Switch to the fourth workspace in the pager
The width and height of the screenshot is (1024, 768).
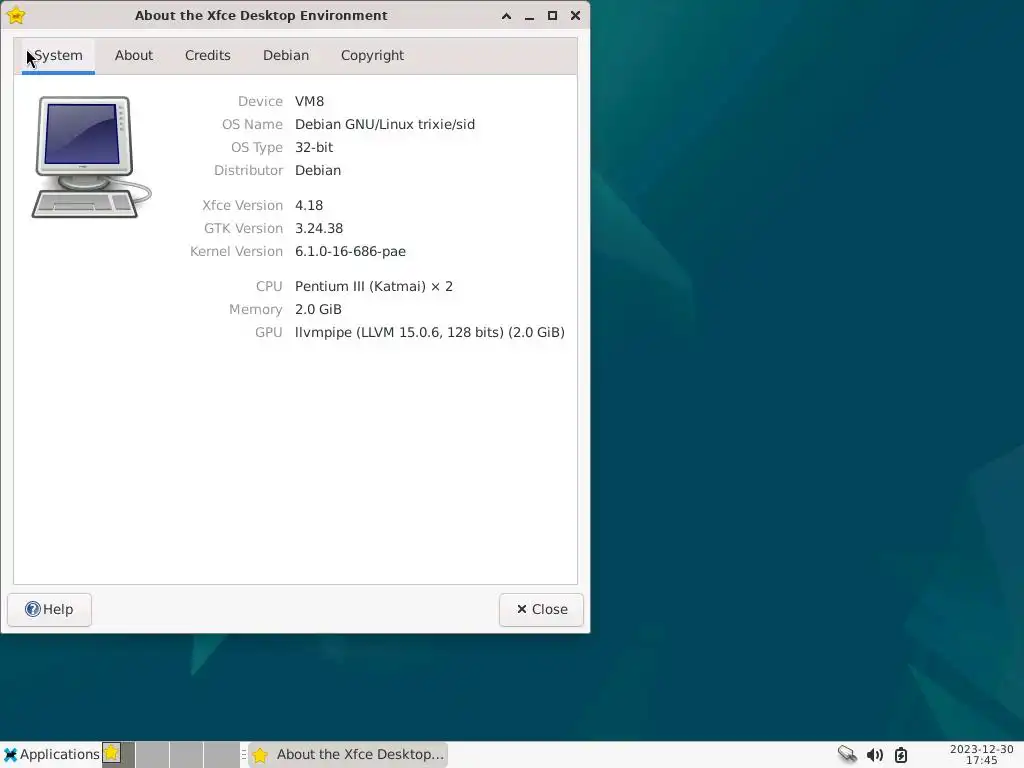click(221, 754)
